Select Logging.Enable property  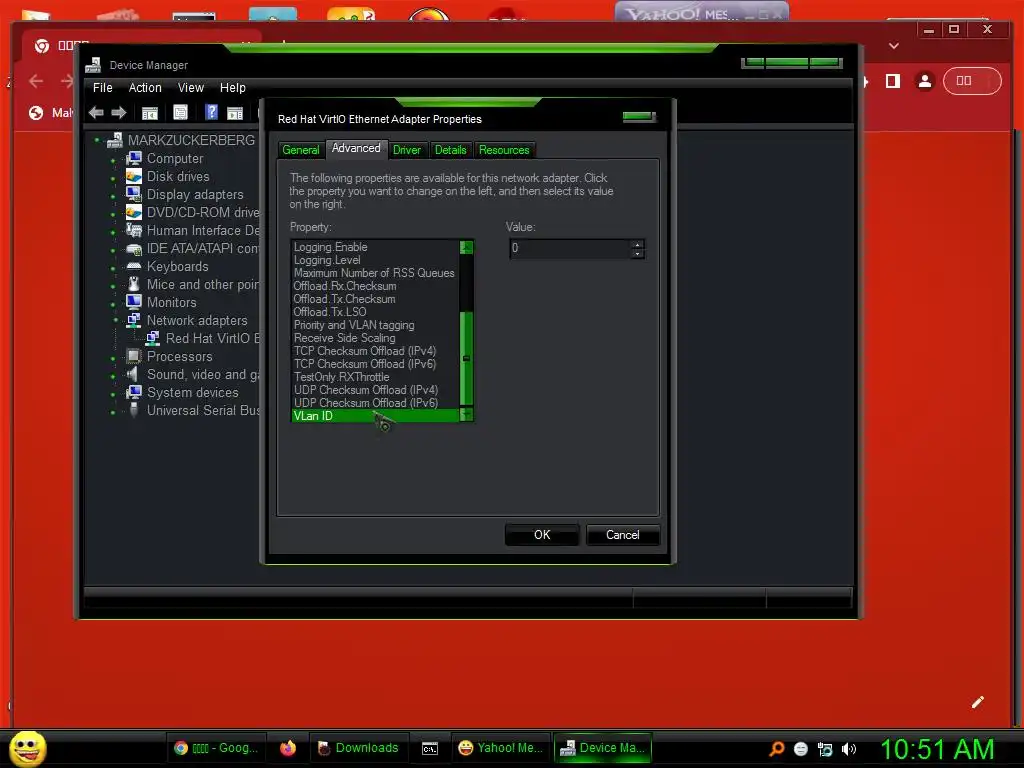pos(376,247)
